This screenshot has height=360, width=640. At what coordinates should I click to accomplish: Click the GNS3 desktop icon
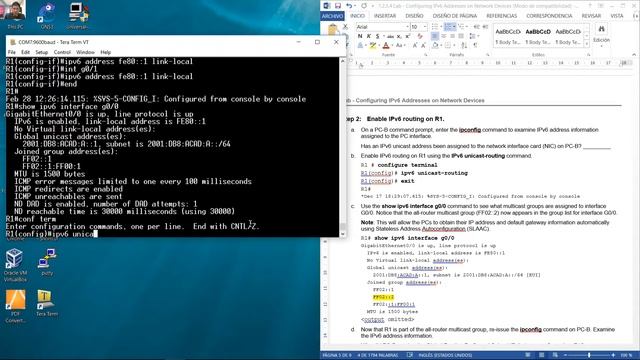[x=47, y=13]
